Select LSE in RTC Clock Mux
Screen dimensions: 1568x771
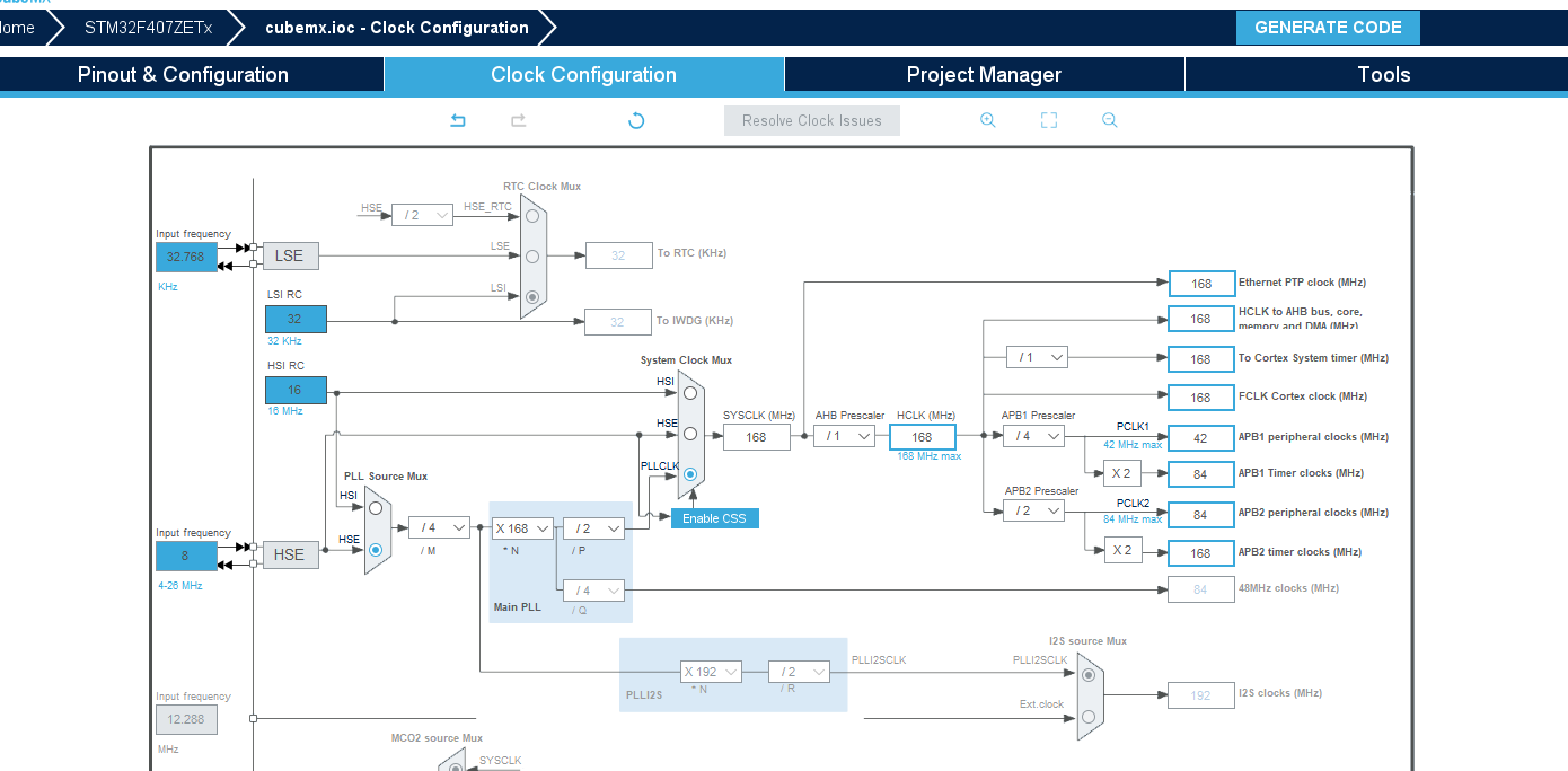pyautogui.click(x=532, y=256)
